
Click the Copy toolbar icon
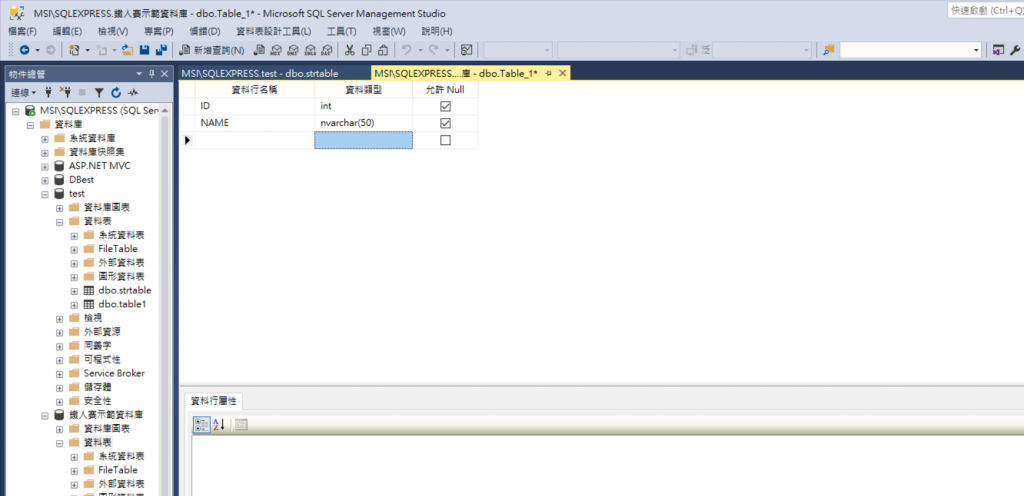coord(366,50)
